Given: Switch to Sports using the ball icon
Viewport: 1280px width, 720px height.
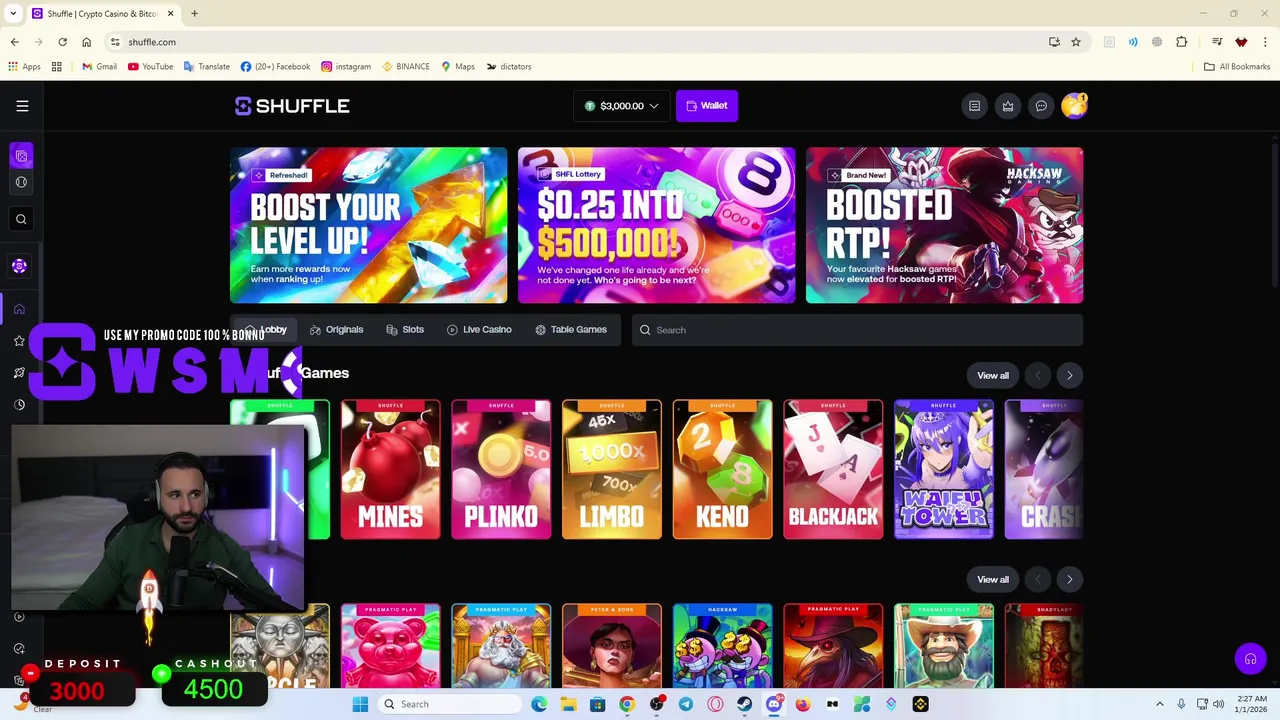Looking at the screenshot, I should coord(21,182).
